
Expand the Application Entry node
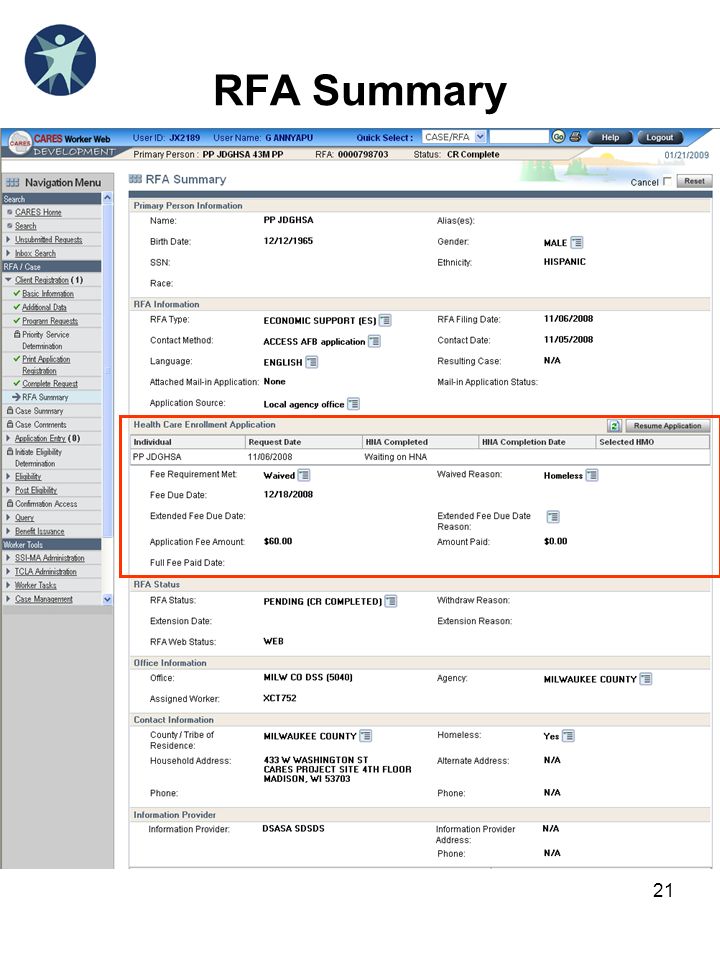click(8, 438)
